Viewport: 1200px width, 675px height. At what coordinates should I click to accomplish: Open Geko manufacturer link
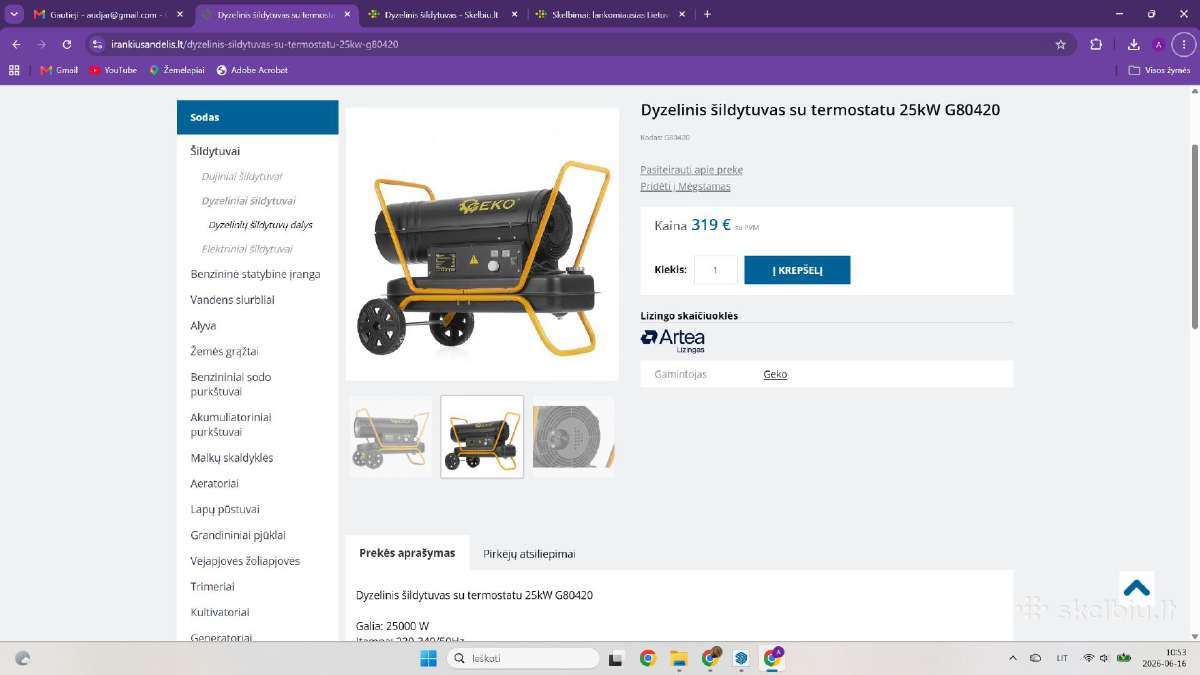coord(775,374)
